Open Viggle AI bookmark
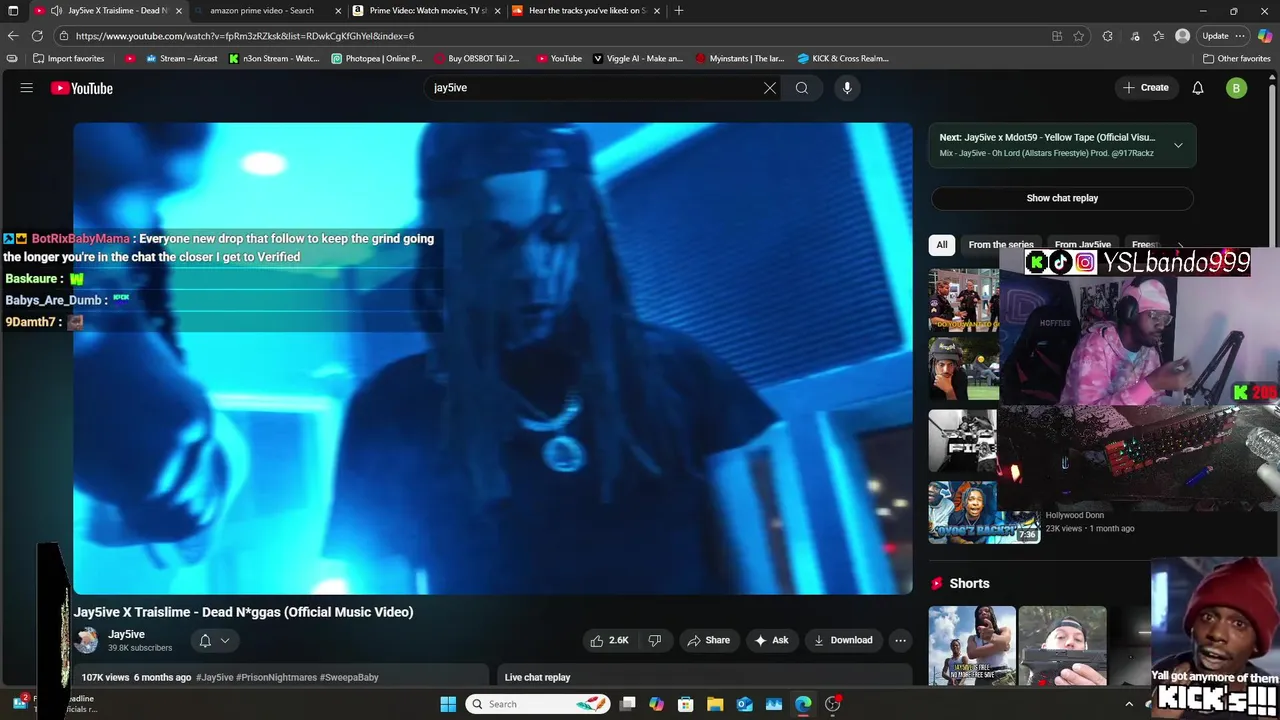The image size is (1280, 720). coord(638,59)
